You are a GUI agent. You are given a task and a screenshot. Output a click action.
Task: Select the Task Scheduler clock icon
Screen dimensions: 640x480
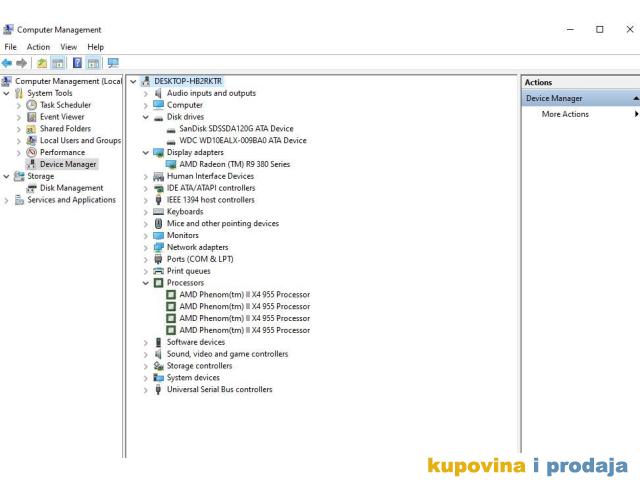tap(32, 105)
